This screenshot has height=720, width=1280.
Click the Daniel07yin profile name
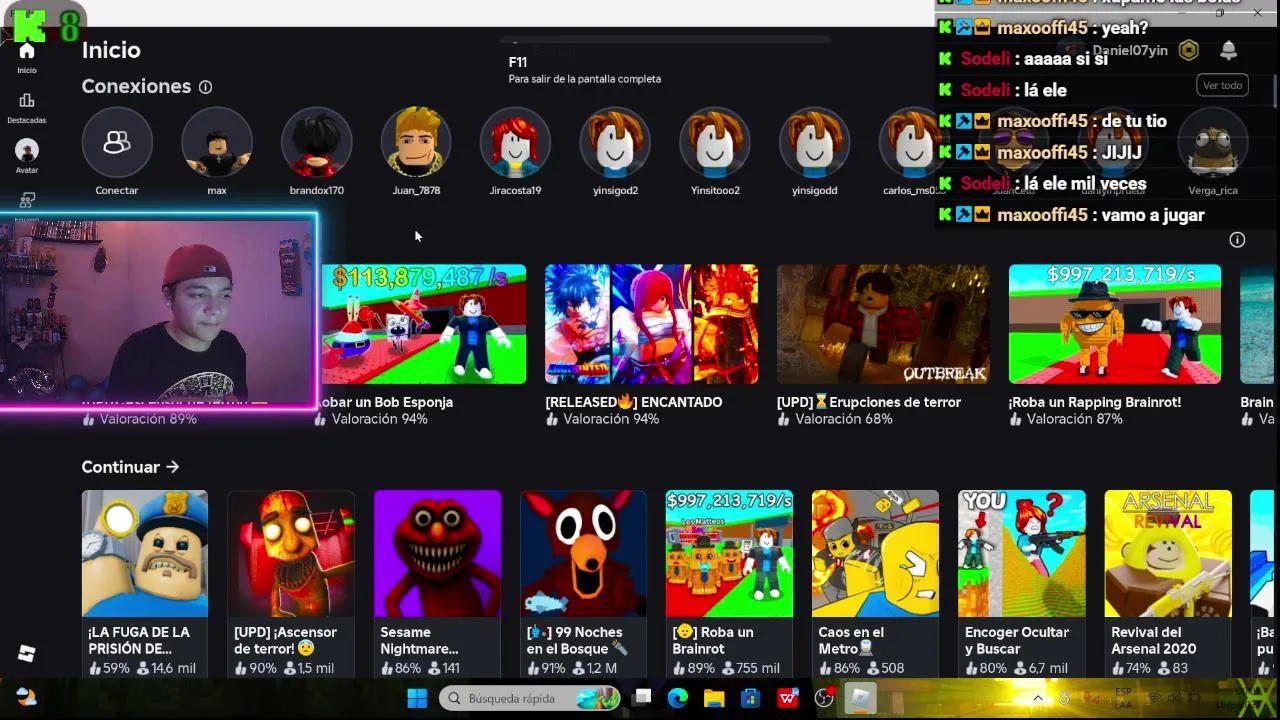point(1130,50)
